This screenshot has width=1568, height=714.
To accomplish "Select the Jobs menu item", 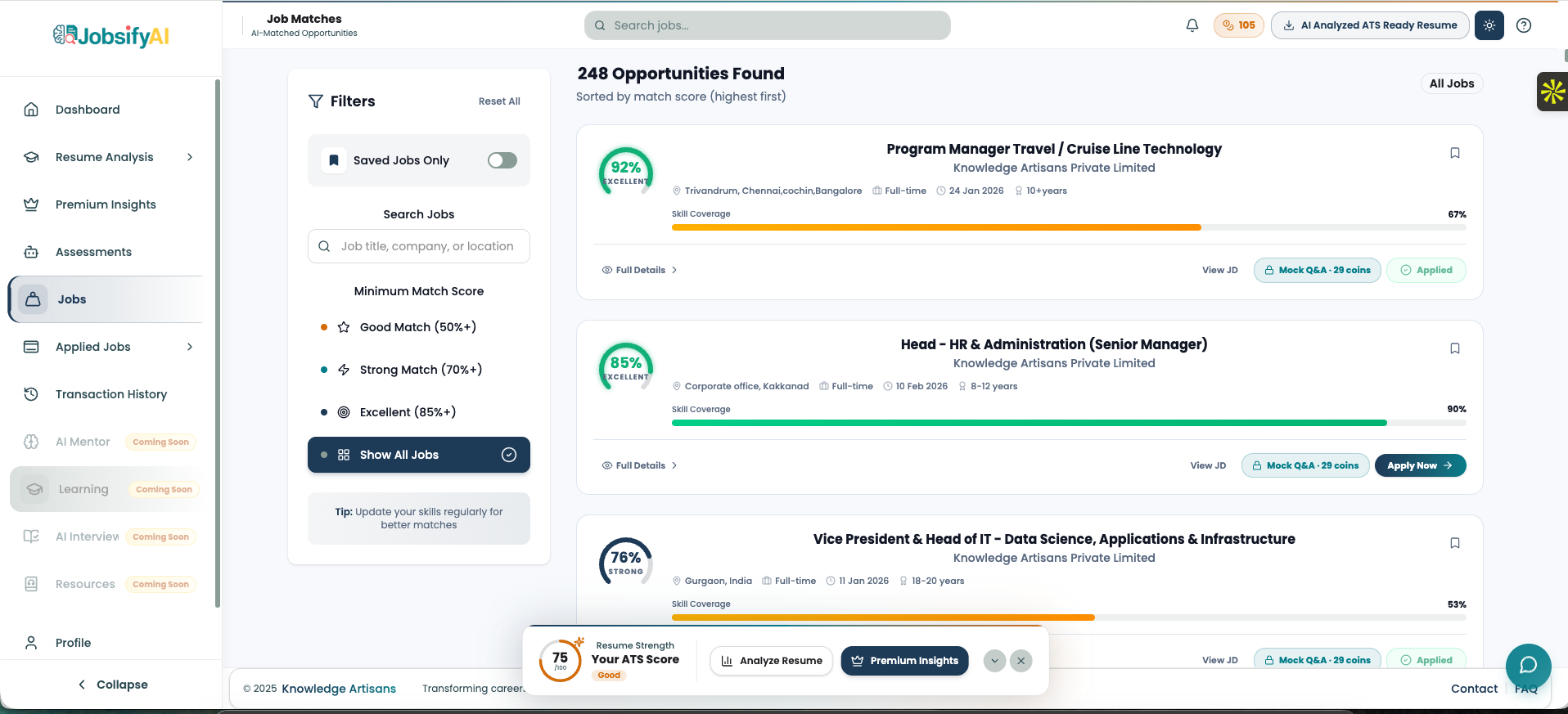I will click(106, 299).
